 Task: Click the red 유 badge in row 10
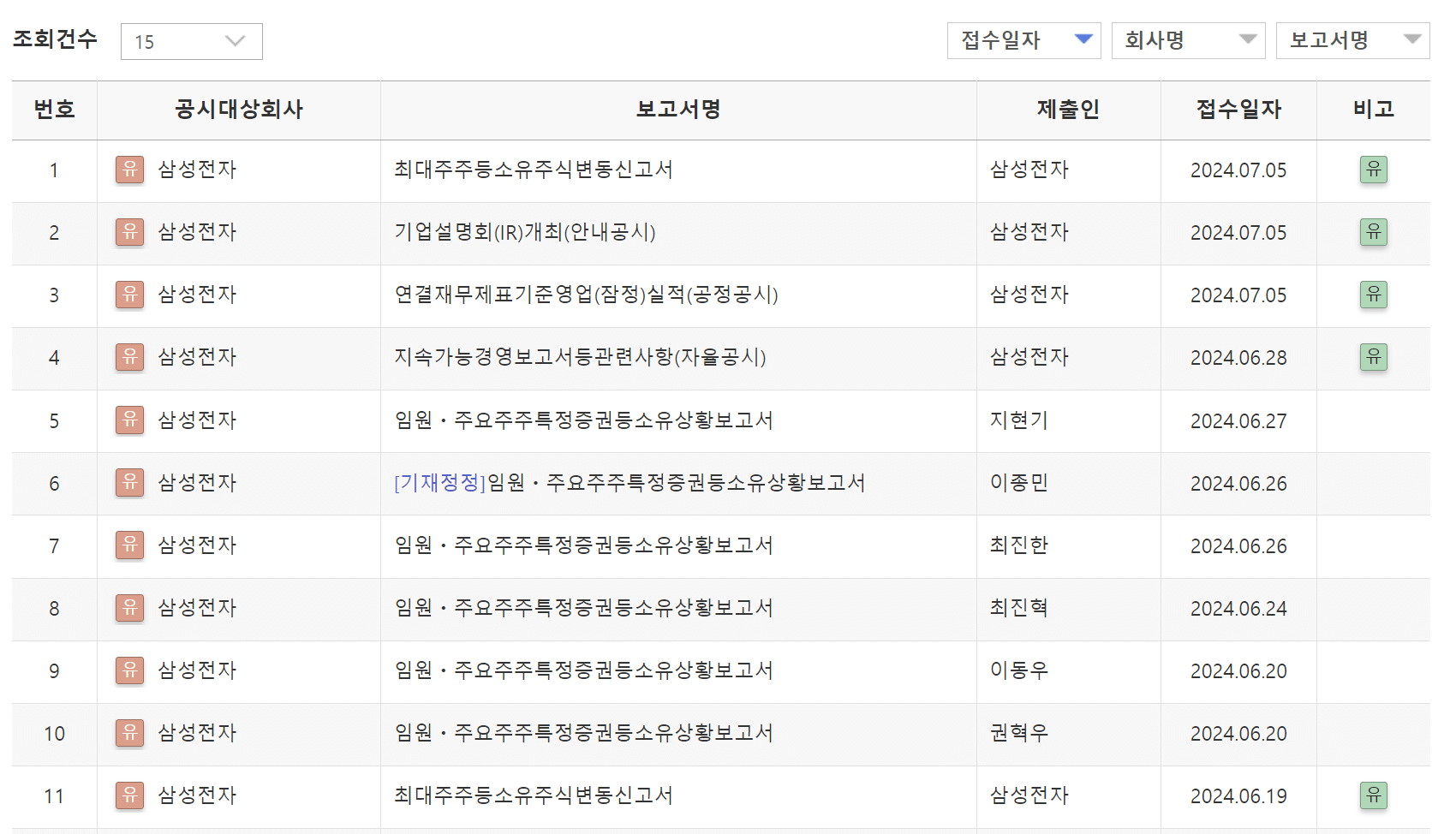tap(129, 734)
